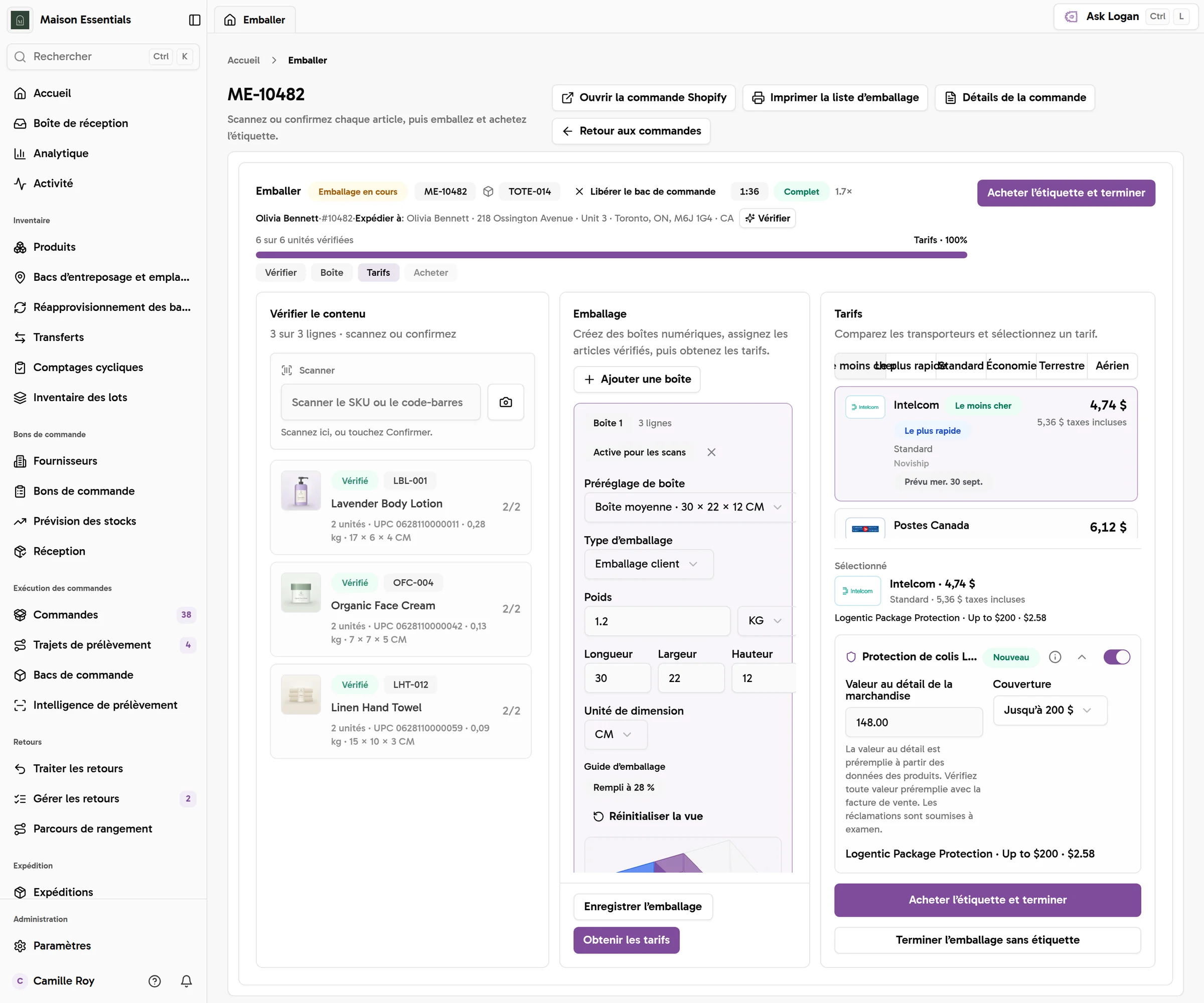Toggle the sidebar panel icon
Image resolution: width=1204 pixels, height=1003 pixels.
(x=194, y=20)
